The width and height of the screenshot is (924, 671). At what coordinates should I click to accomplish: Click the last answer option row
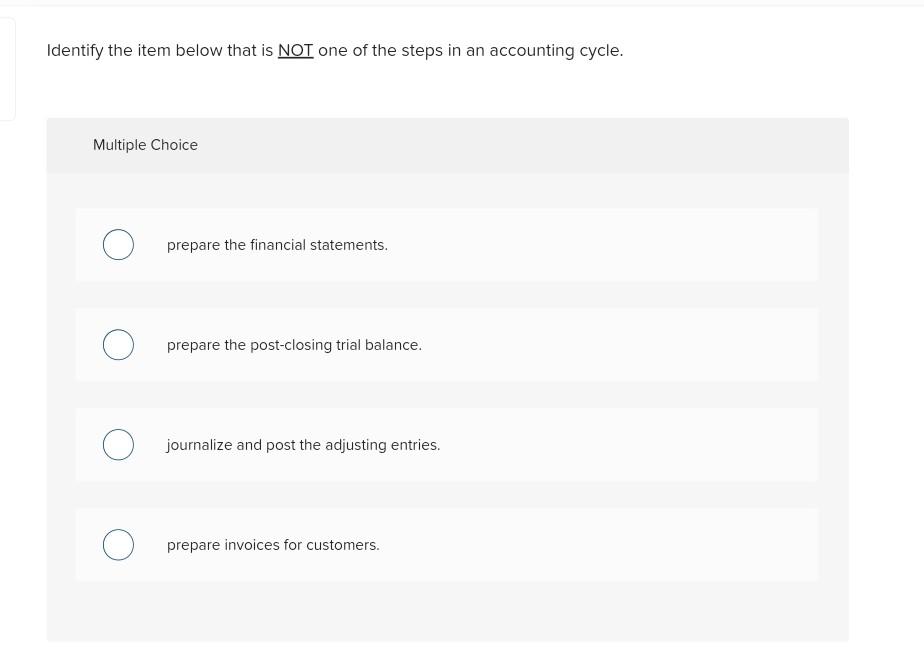447,544
